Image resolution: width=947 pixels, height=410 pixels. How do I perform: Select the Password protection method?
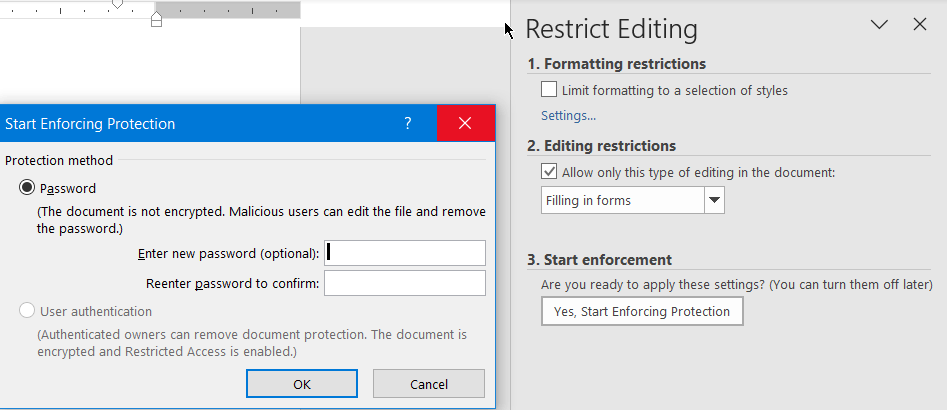click(27, 188)
